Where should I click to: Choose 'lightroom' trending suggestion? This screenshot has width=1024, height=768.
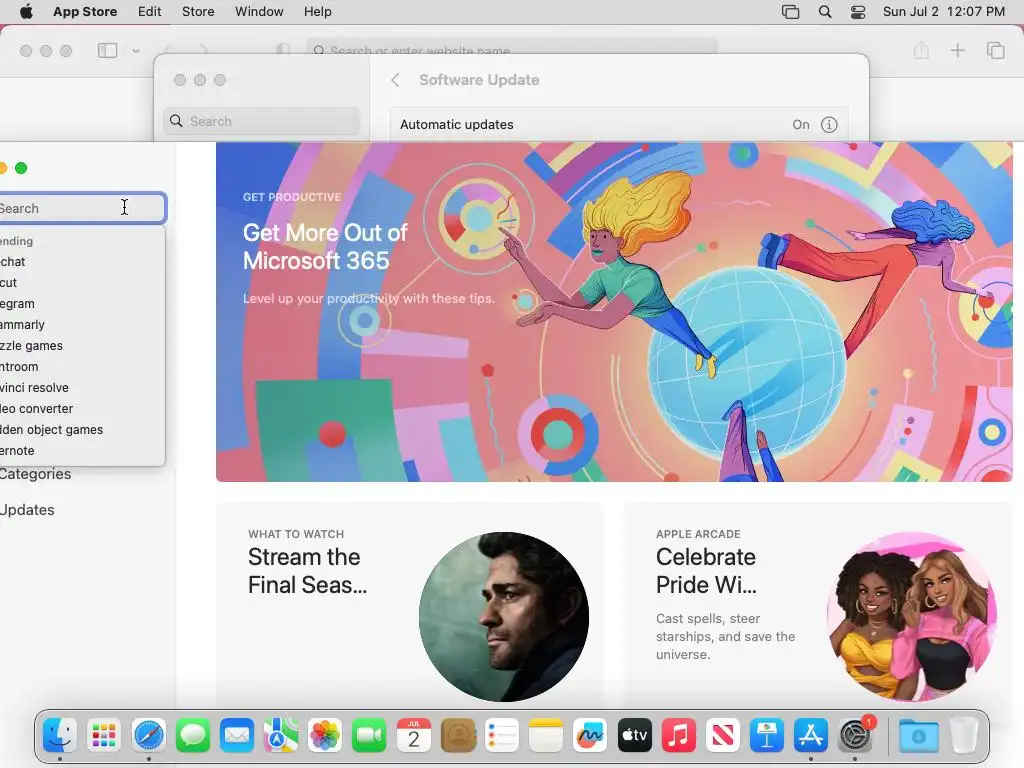[82, 367]
